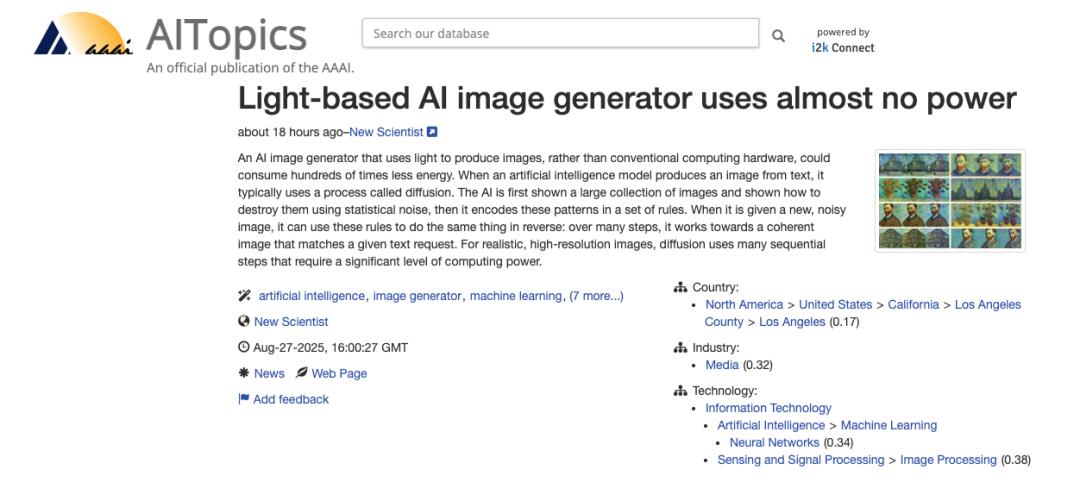Click the magic wand tags icon
Screen dimensions: 1080x482
(244, 296)
